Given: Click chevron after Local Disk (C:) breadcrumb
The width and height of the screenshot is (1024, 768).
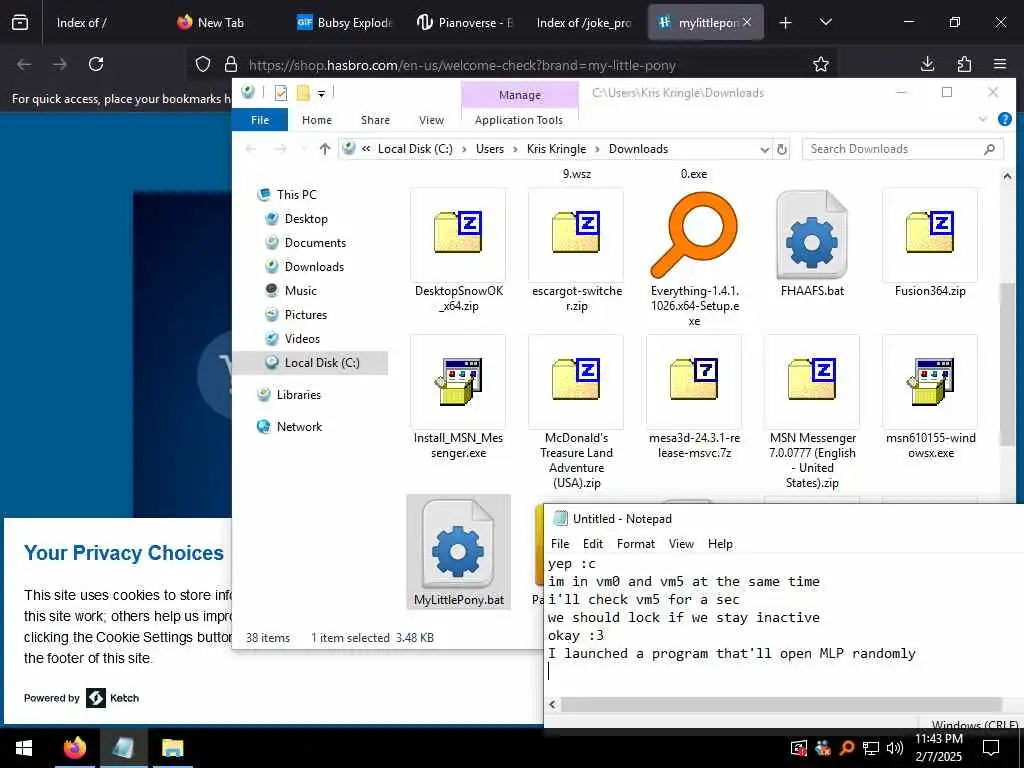Looking at the screenshot, I should point(464,150).
